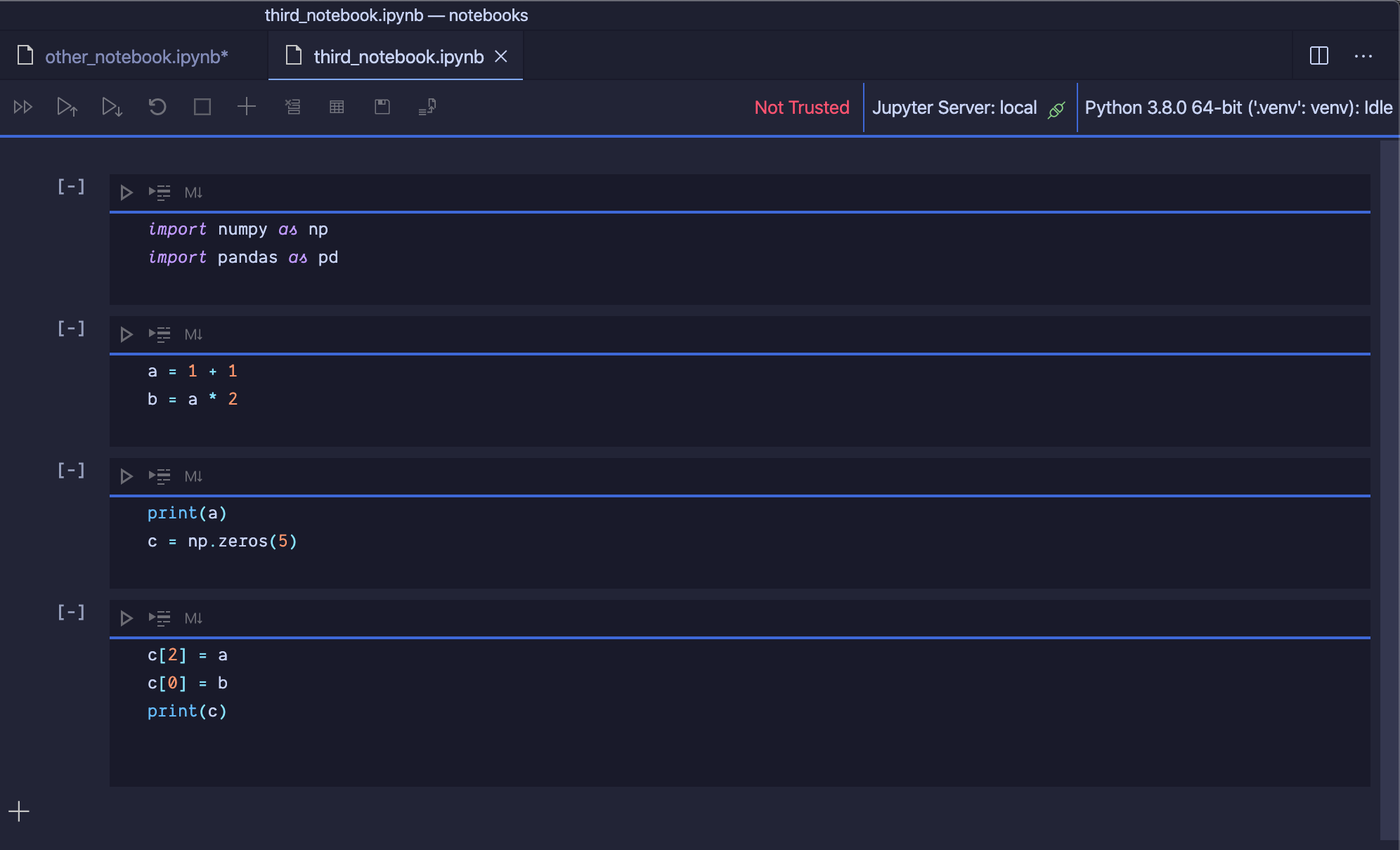
Task: Click Run Cells Above toolbar icon
Action: tap(67, 107)
